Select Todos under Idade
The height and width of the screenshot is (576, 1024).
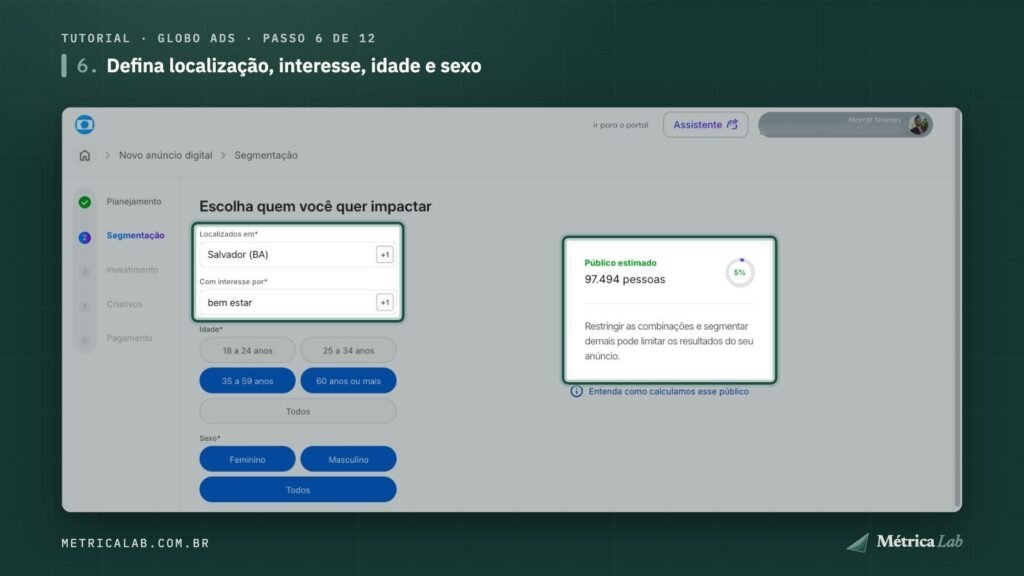tap(298, 411)
